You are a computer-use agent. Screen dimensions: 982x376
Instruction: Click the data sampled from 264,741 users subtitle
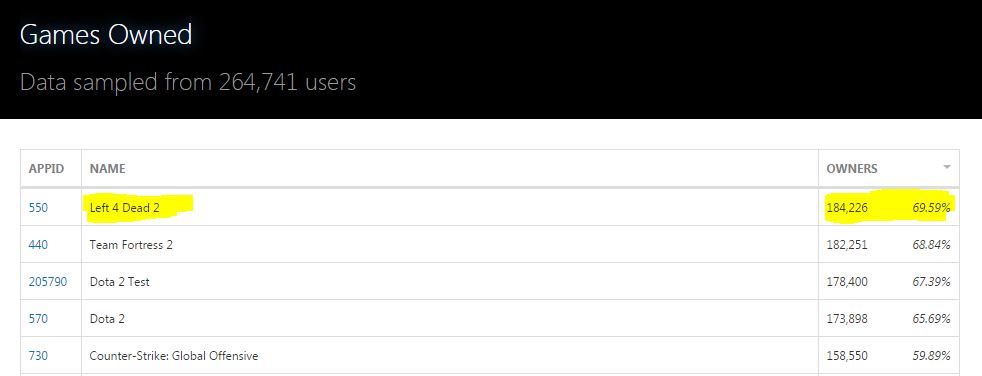[x=188, y=82]
